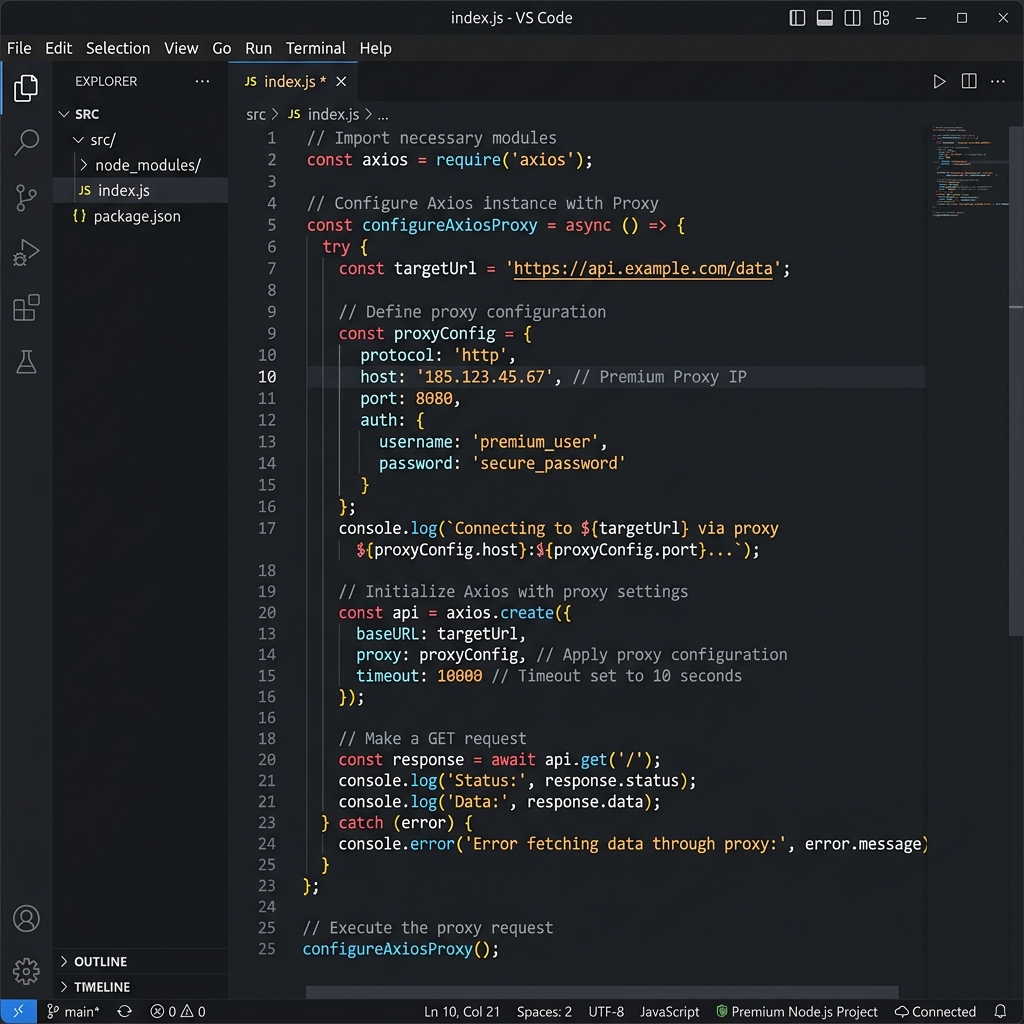The height and width of the screenshot is (1024, 1024).
Task: Click the 'premium_user' username string
Action: [535, 442]
